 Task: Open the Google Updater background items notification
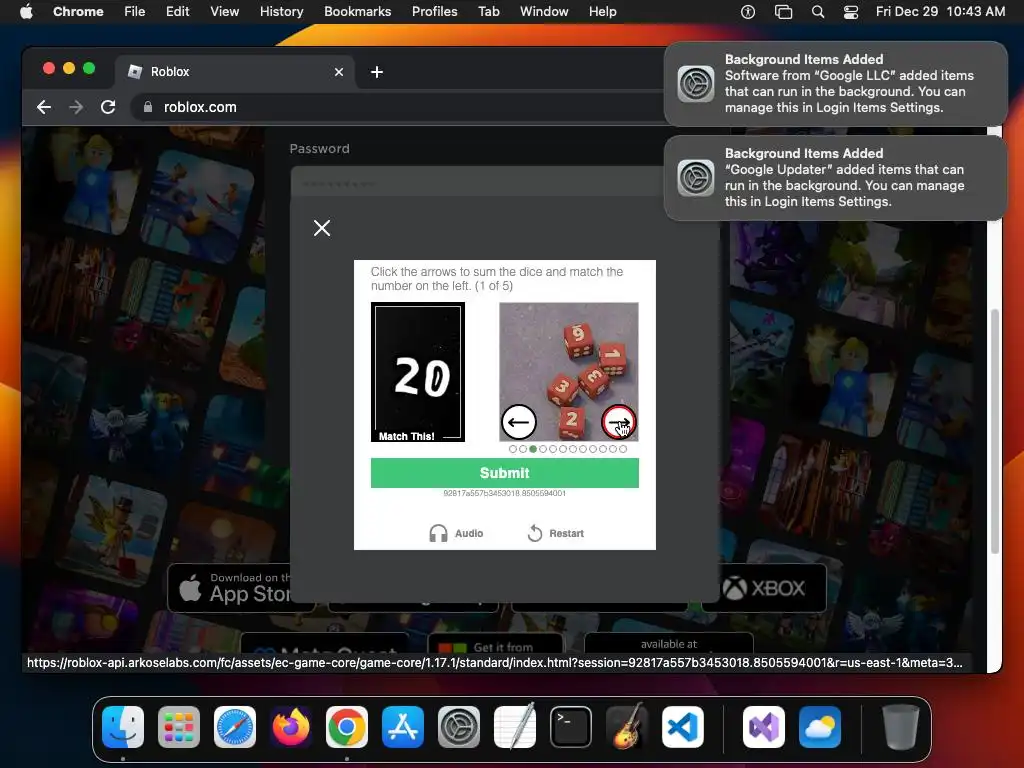pyautogui.click(x=835, y=178)
